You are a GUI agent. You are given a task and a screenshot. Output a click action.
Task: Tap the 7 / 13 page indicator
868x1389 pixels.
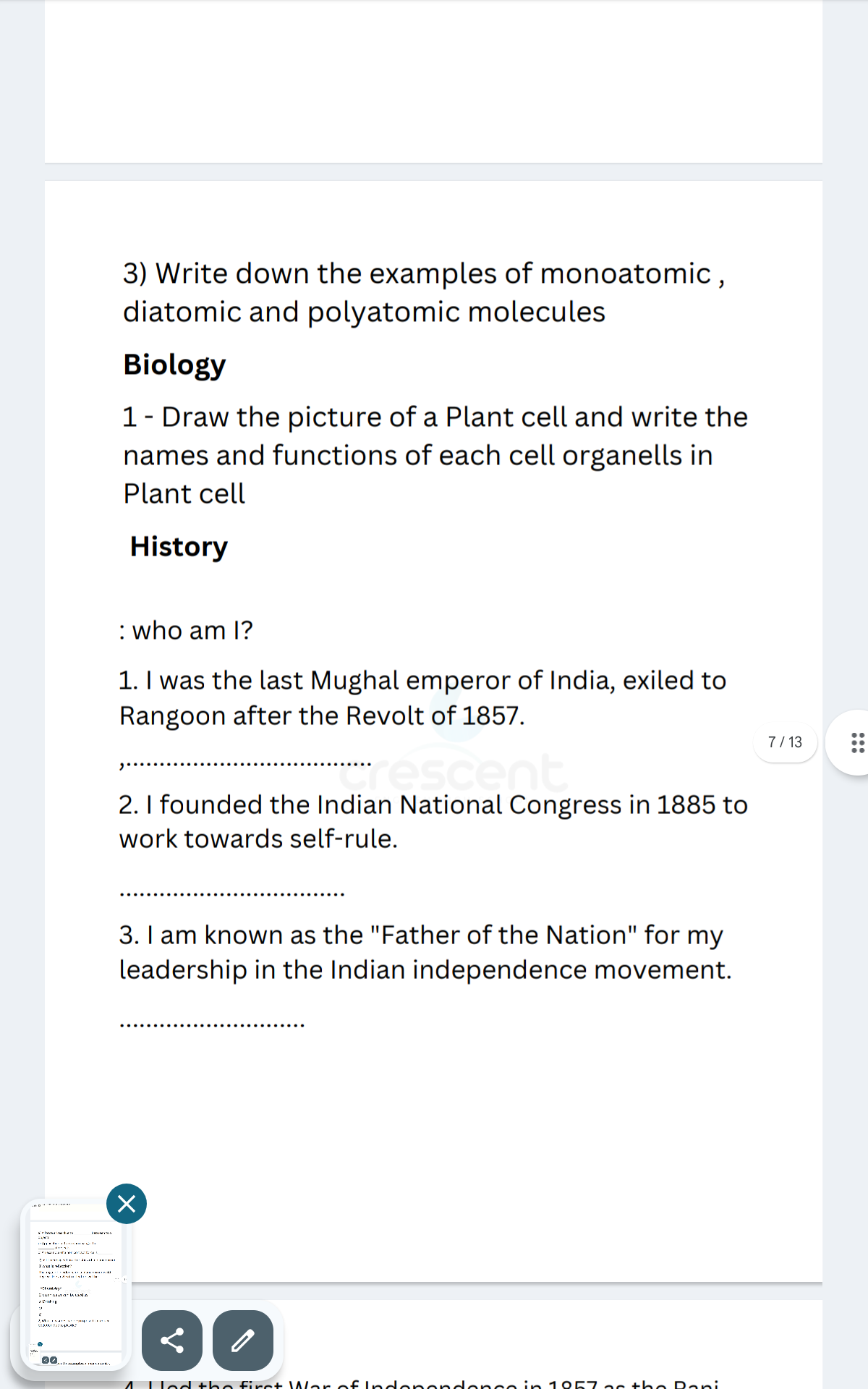[785, 742]
